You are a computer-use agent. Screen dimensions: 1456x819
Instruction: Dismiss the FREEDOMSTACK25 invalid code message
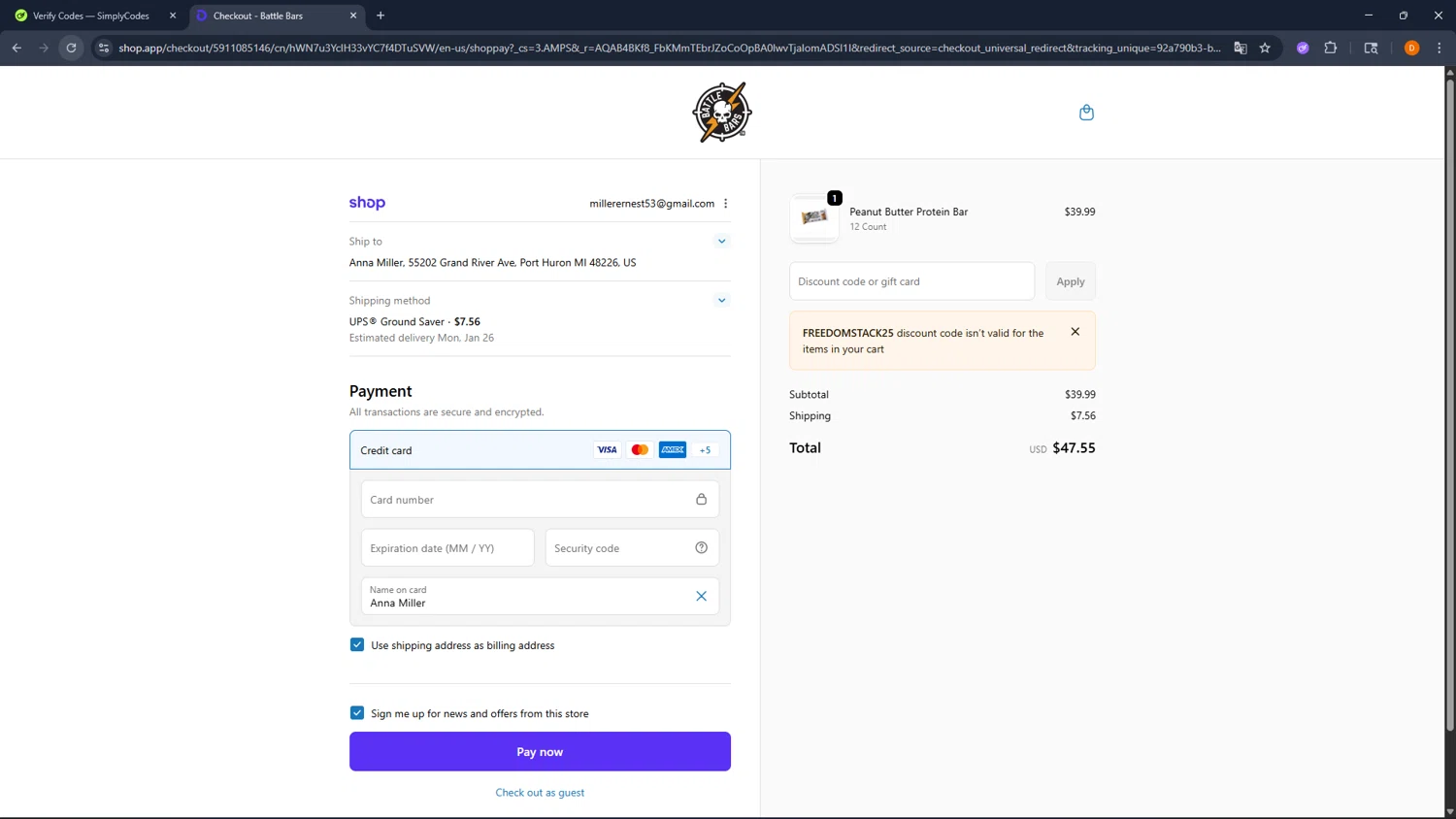(x=1075, y=332)
